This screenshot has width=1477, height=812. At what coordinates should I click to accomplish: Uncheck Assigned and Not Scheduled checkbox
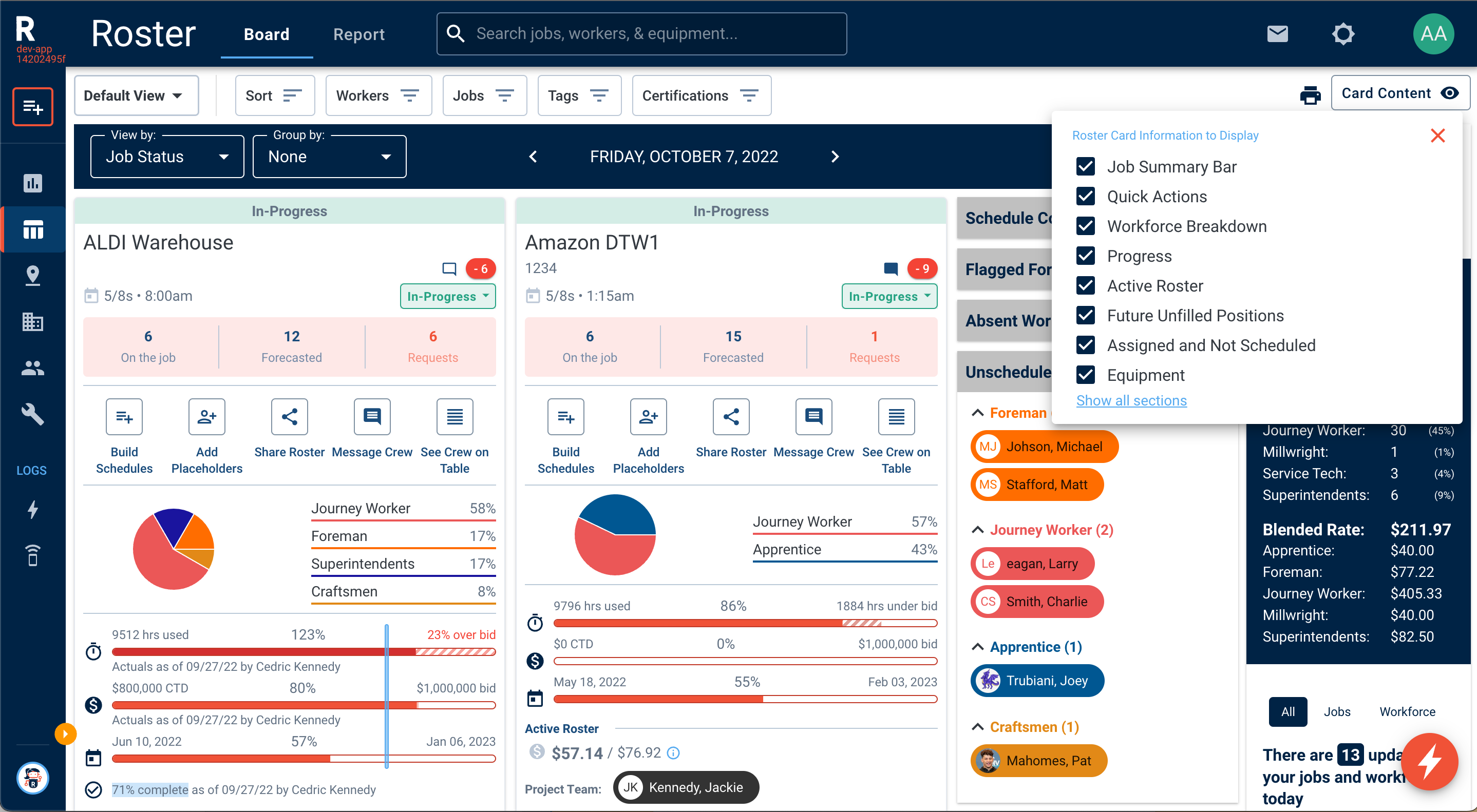point(1085,345)
